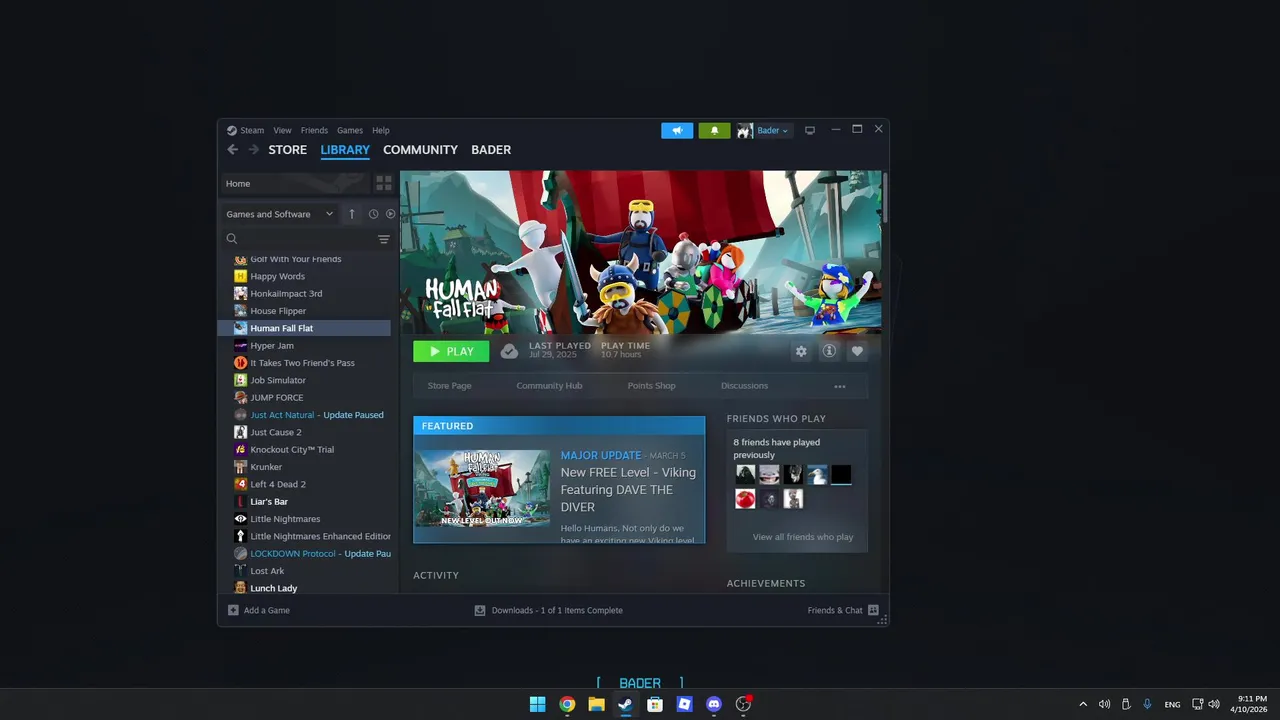
Task: Open the featured Viking level thumbnail
Action: pyautogui.click(x=483, y=489)
